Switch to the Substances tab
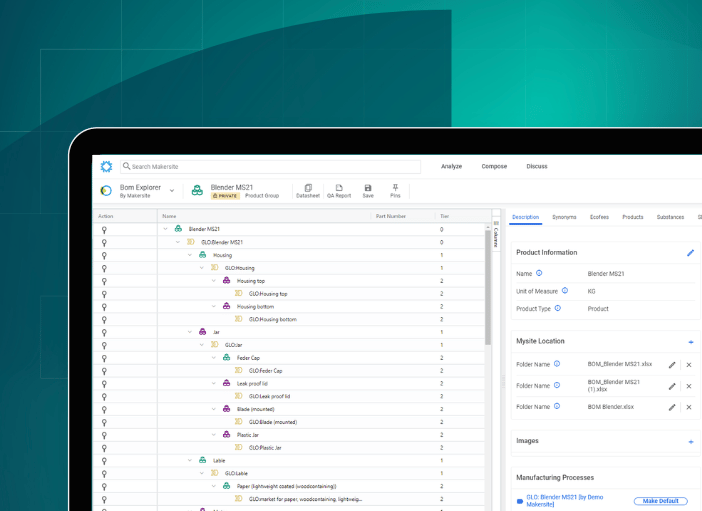The width and height of the screenshot is (702, 511). (x=670, y=217)
